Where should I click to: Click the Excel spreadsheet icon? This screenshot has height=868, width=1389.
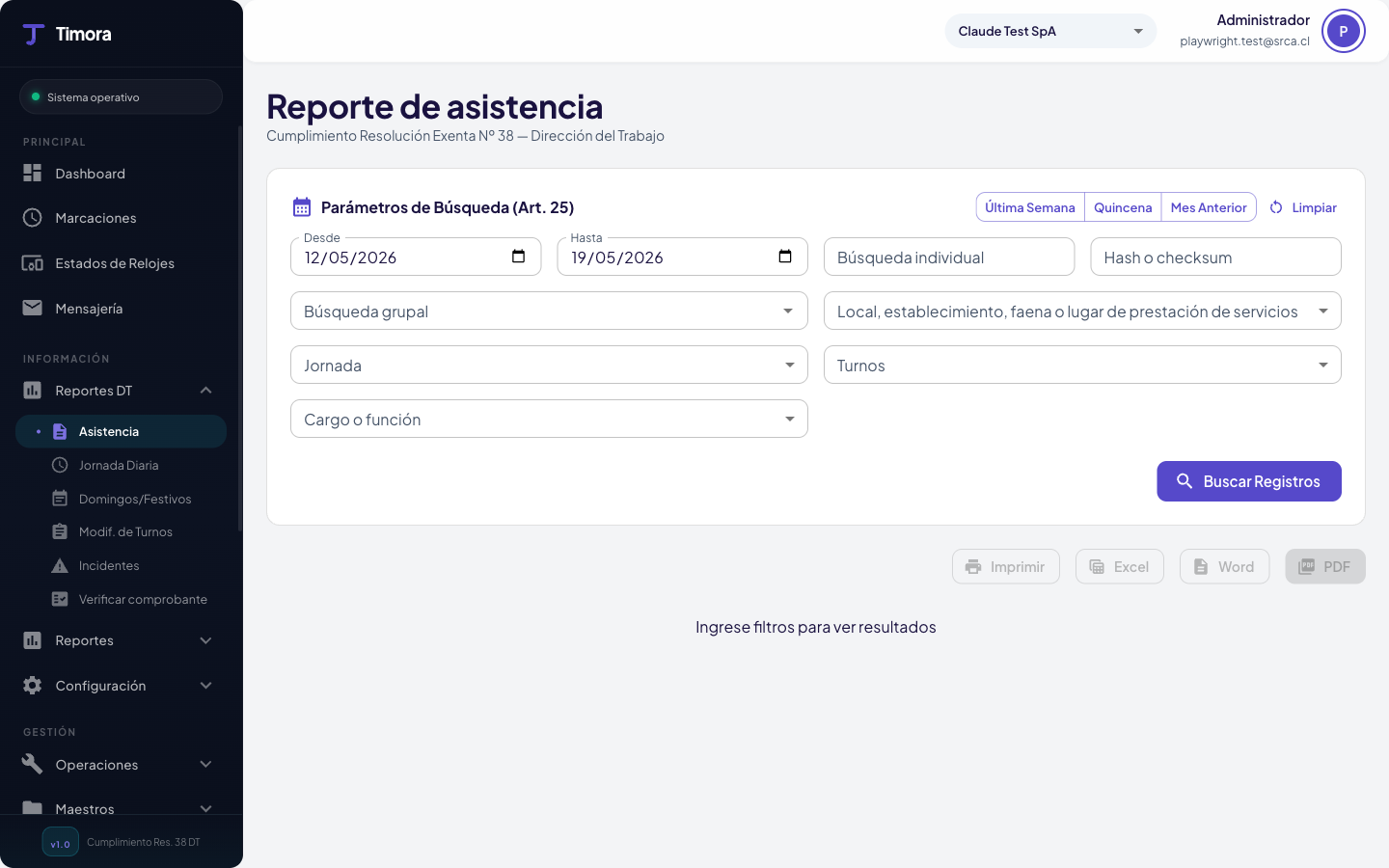pyautogui.click(x=1097, y=567)
